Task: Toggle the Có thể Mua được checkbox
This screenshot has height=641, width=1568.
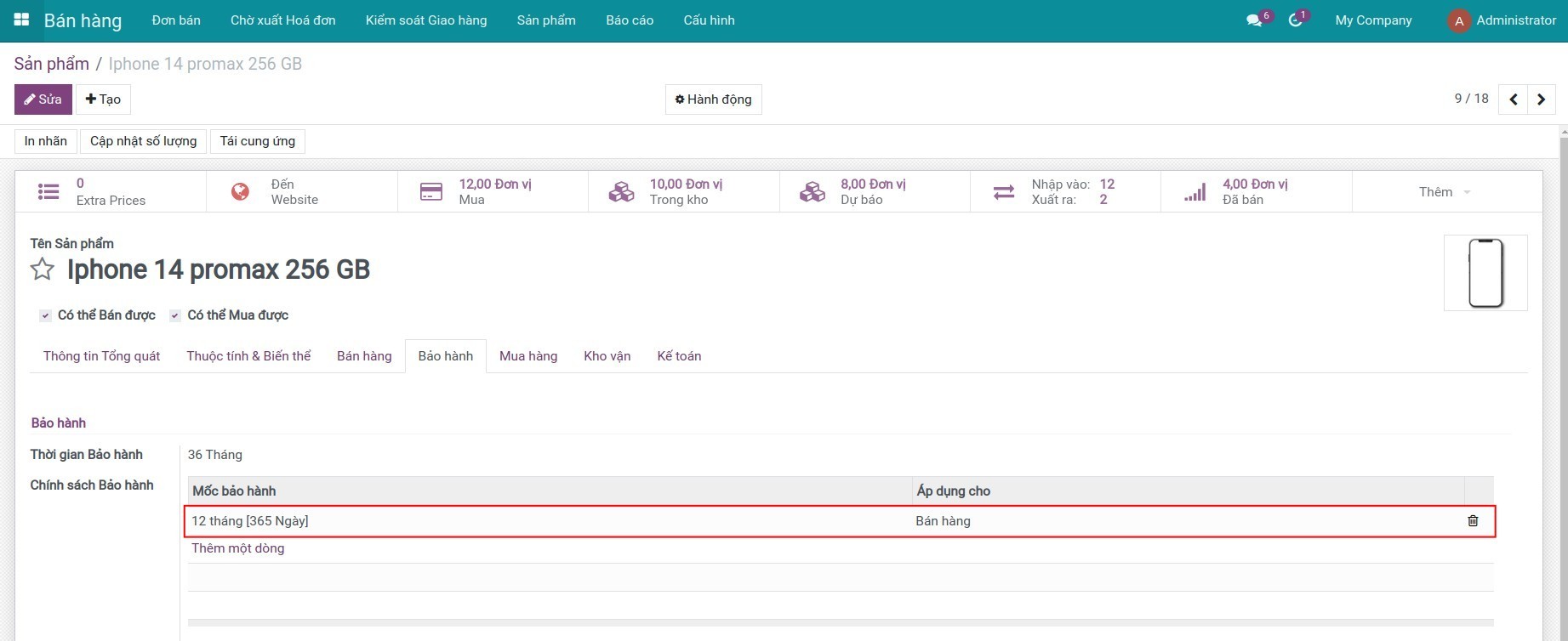Action: (x=175, y=316)
